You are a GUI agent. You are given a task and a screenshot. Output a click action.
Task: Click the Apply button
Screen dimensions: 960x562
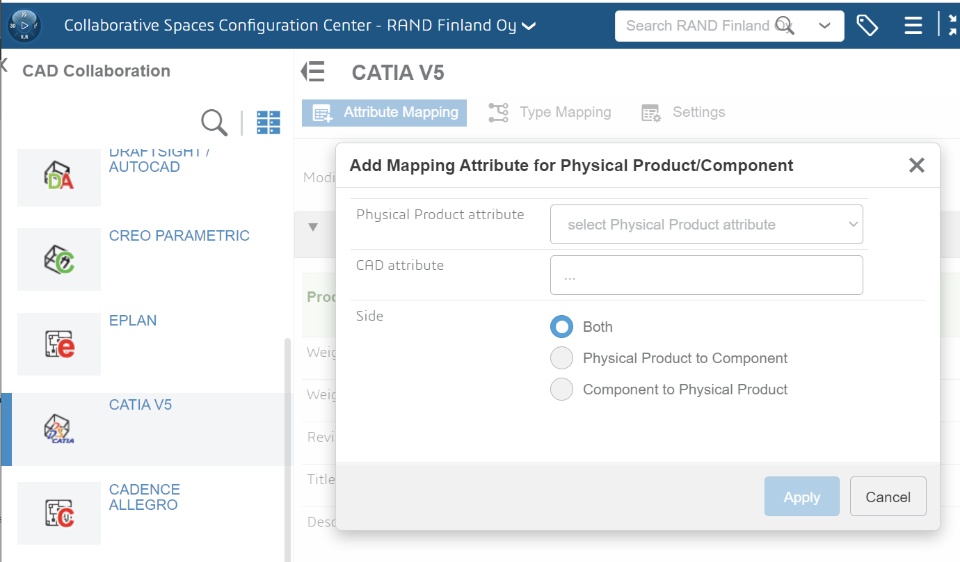(801, 496)
